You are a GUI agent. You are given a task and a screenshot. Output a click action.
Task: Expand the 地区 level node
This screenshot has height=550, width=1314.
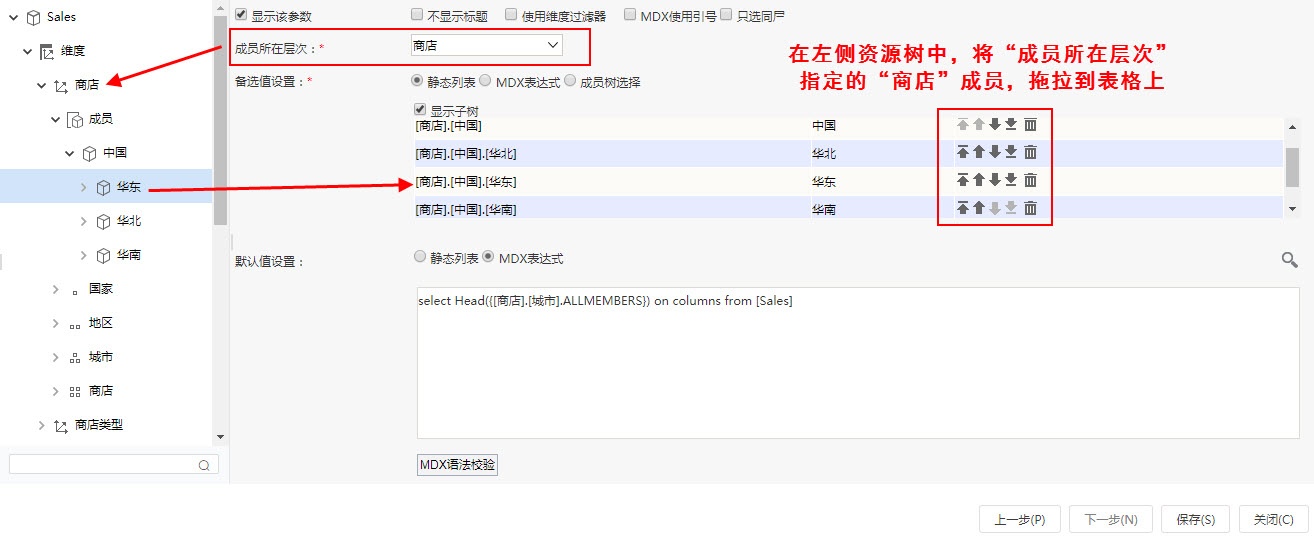click(55, 323)
